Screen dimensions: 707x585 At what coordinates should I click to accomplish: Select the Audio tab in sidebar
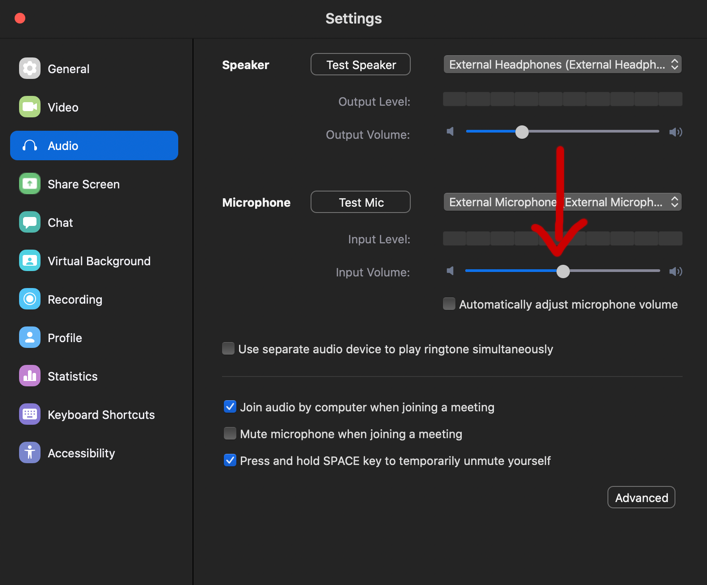tap(94, 145)
